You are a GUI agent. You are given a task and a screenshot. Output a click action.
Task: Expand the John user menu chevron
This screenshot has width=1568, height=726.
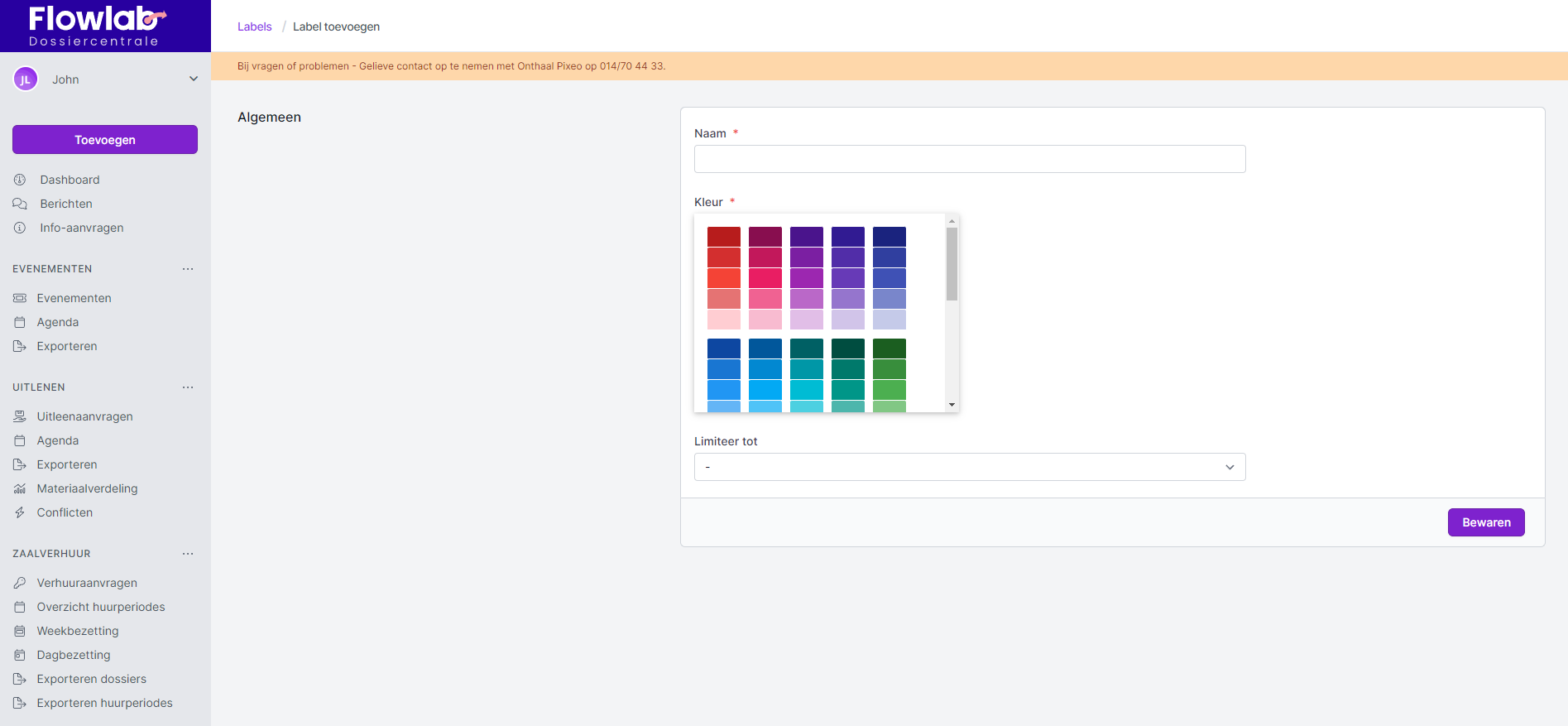click(194, 79)
